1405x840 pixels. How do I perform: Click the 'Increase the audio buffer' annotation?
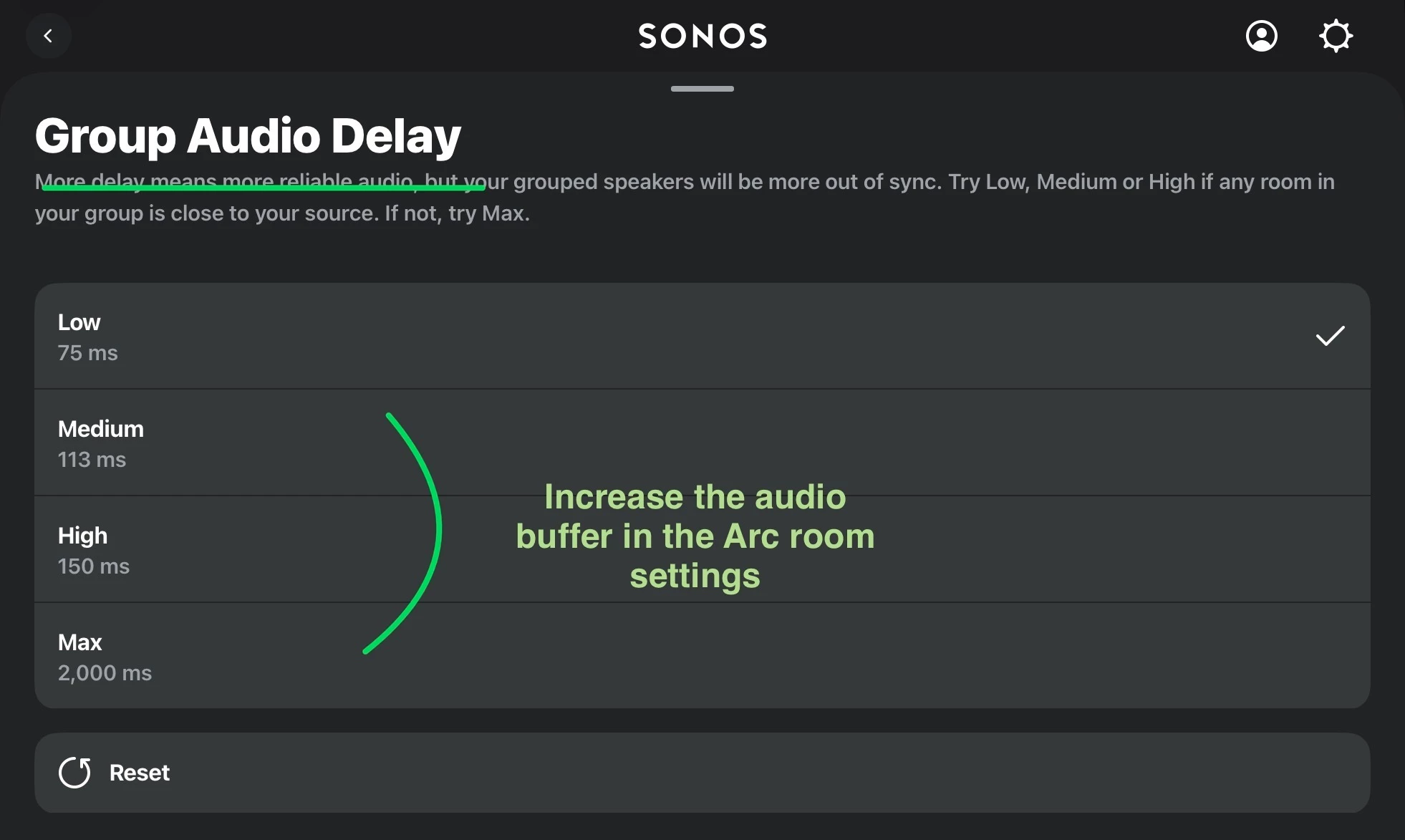tap(695, 536)
